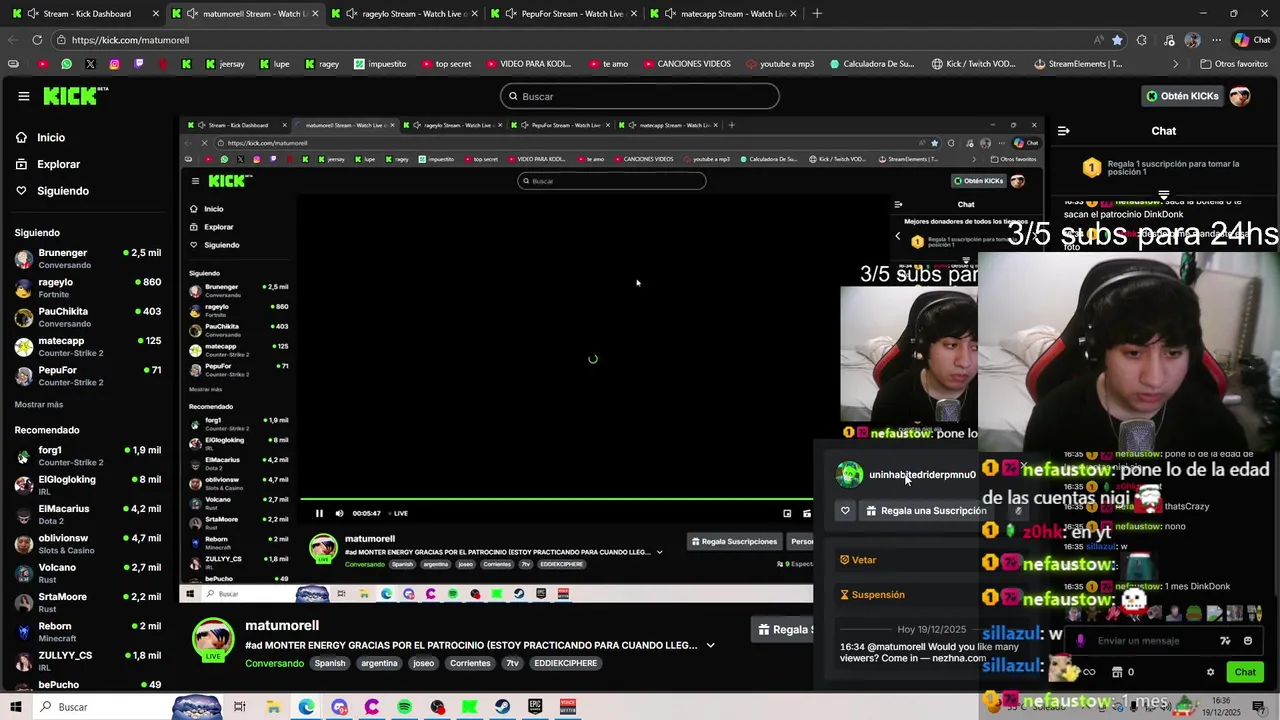
Task: Open StreamElements bookmark
Action: [x=1078, y=64]
